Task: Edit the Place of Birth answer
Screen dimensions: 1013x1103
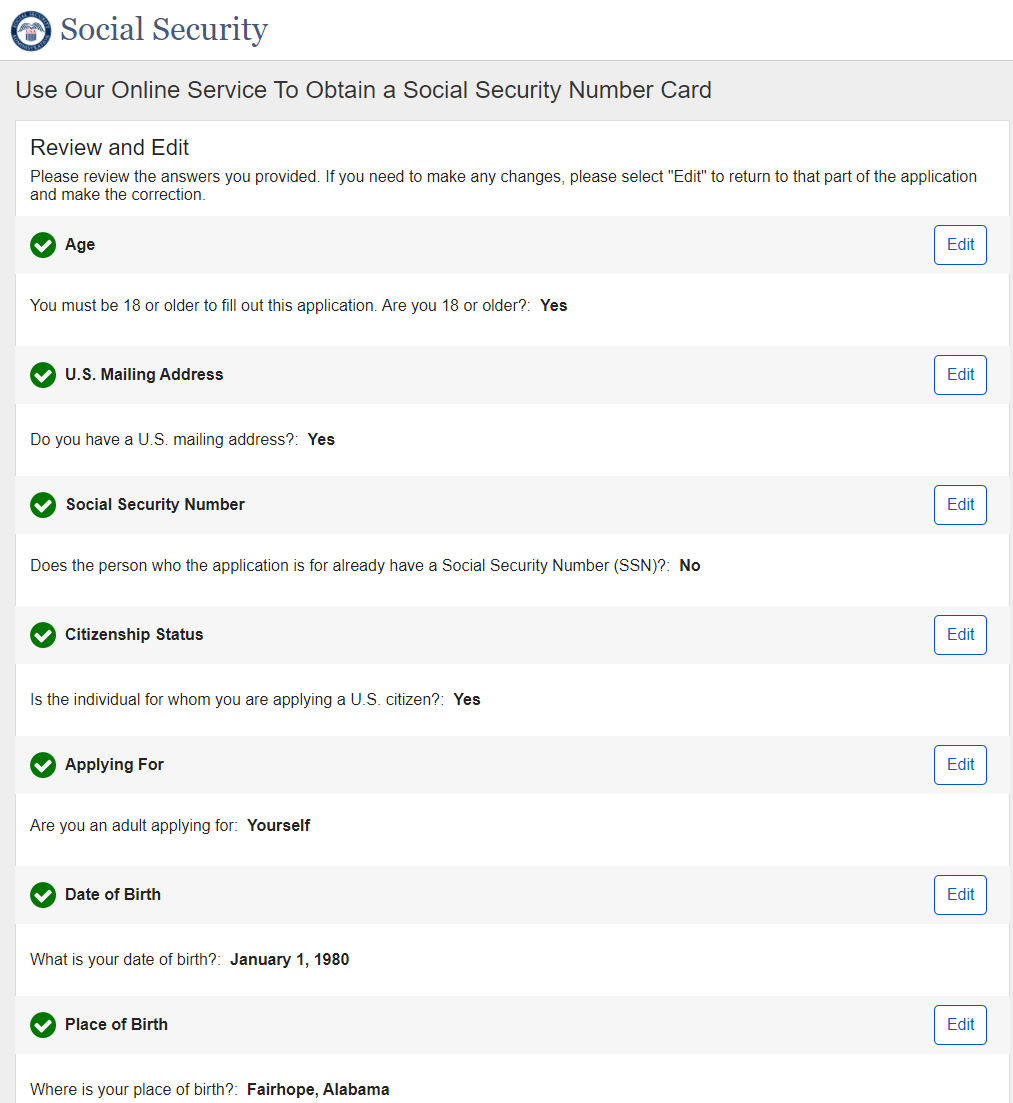Action: click(960, 1025)
